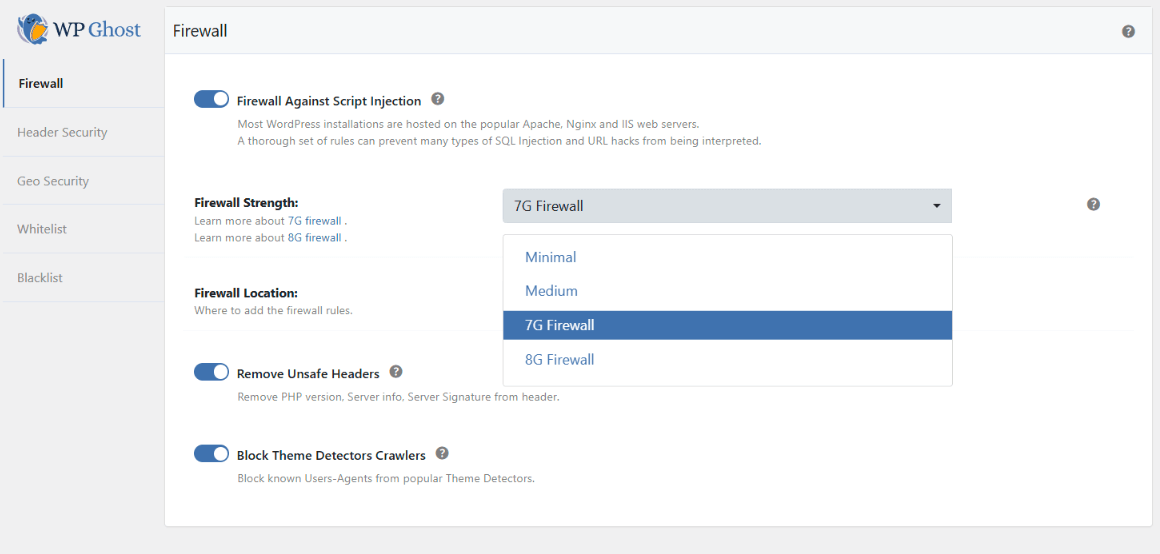Follow the 8G firewall learn more link
The height and width of the screenshot is (554, 1160).
pos(315,238)
